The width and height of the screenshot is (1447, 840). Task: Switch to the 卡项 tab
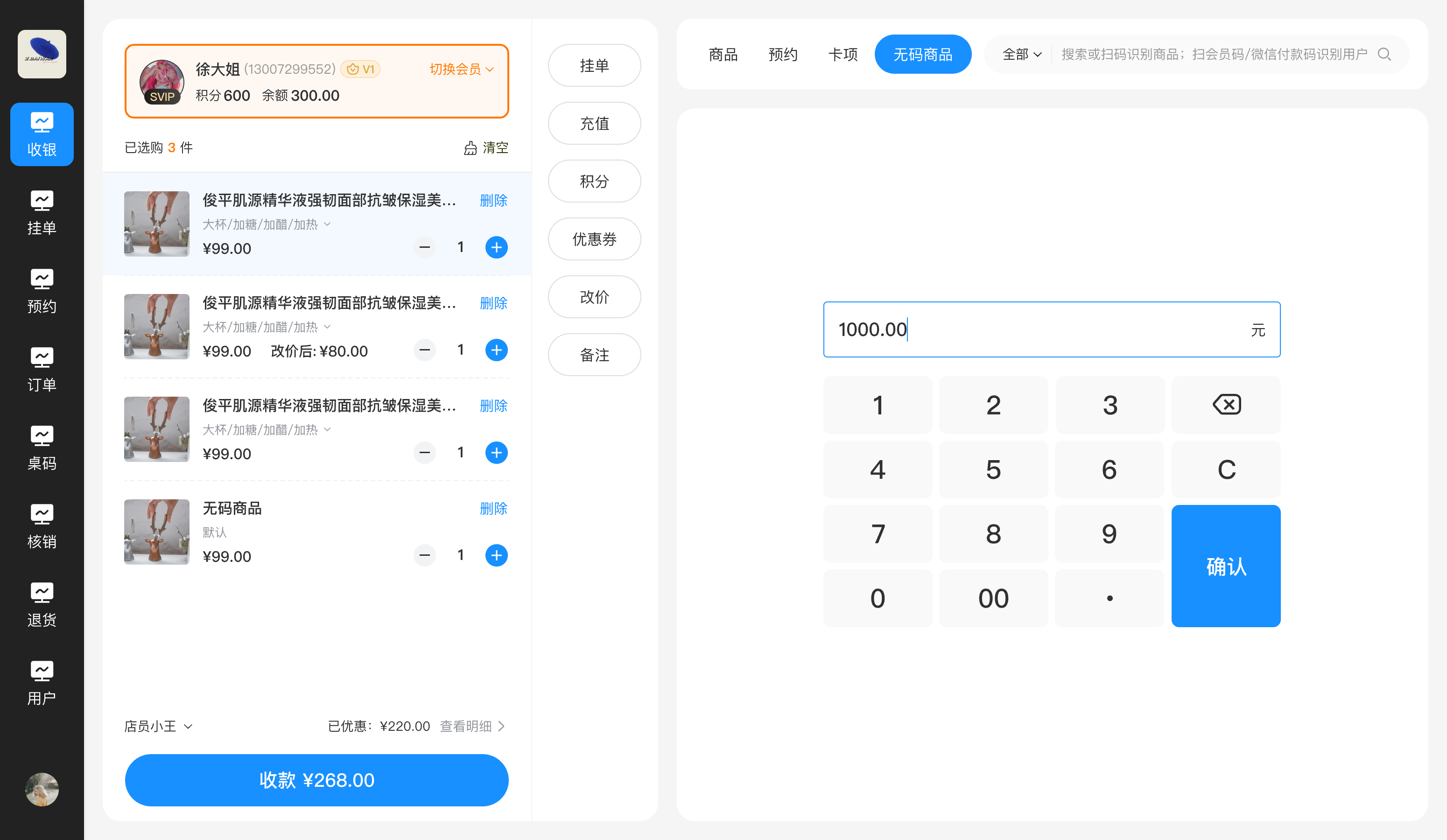tap(843, 55)
